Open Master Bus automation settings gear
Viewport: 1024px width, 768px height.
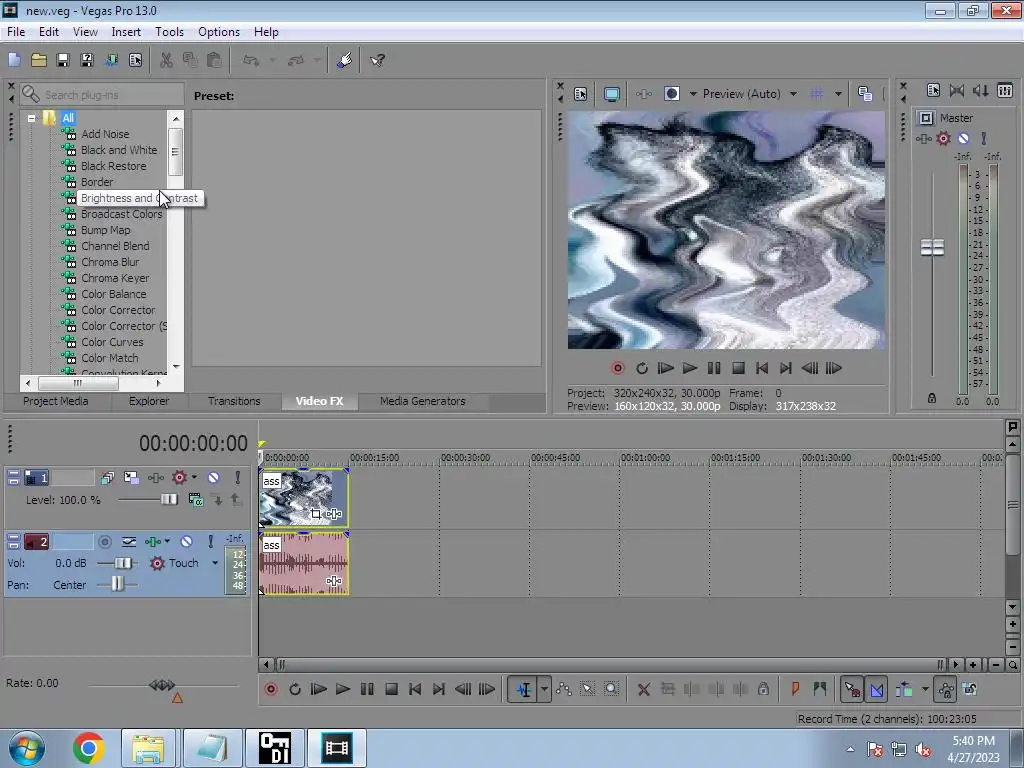pos(944,138)
